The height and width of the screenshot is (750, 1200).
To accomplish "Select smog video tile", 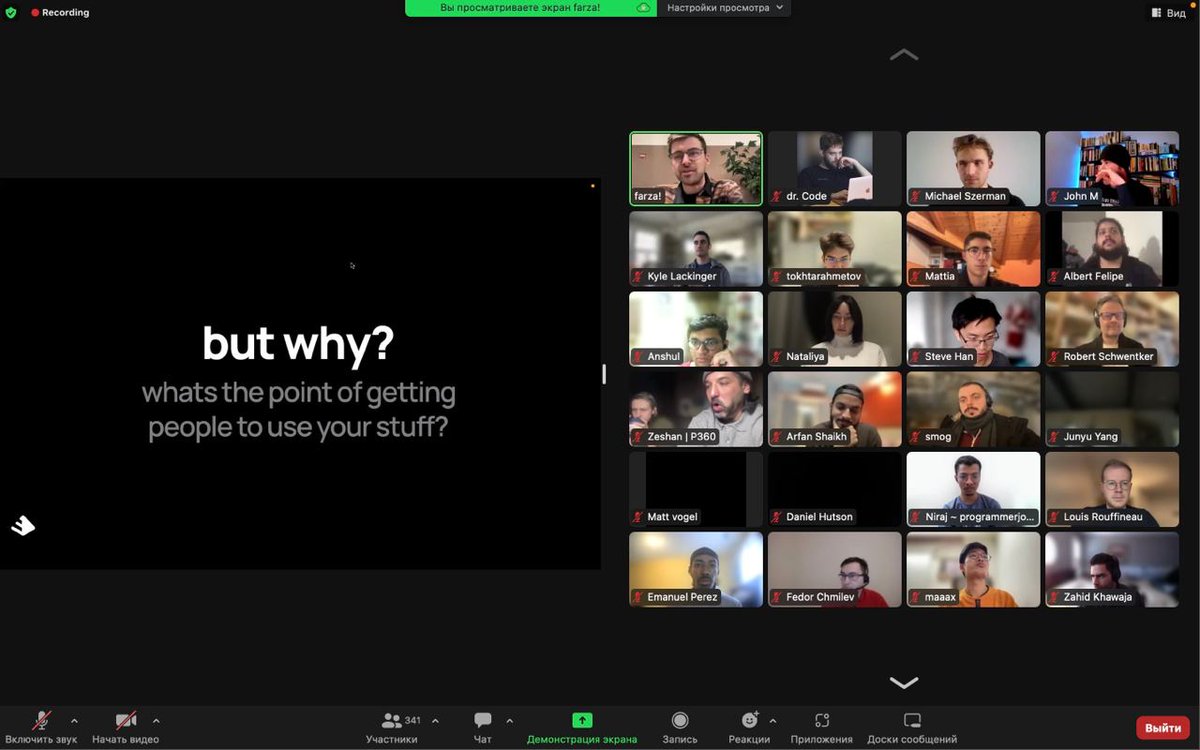I will (x=973, y=409).
